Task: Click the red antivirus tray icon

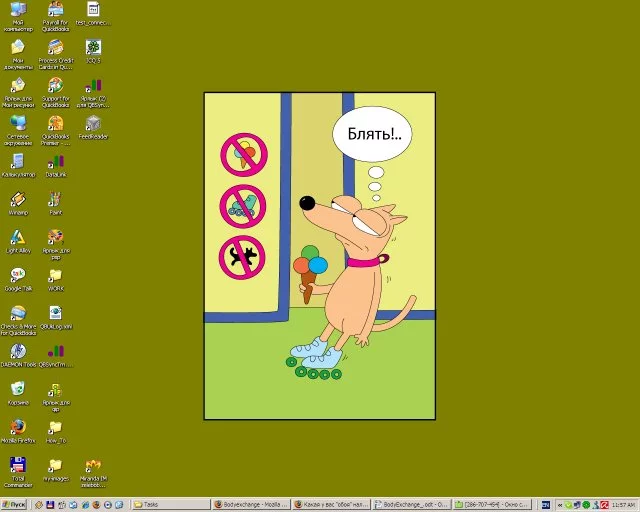Action: coord(604,505)
